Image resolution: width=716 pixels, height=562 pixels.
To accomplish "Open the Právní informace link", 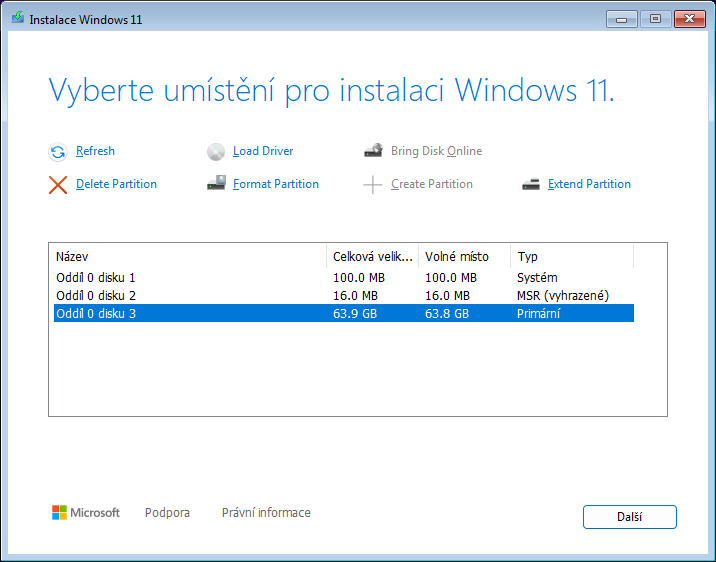I will click(x=266, y=512).
